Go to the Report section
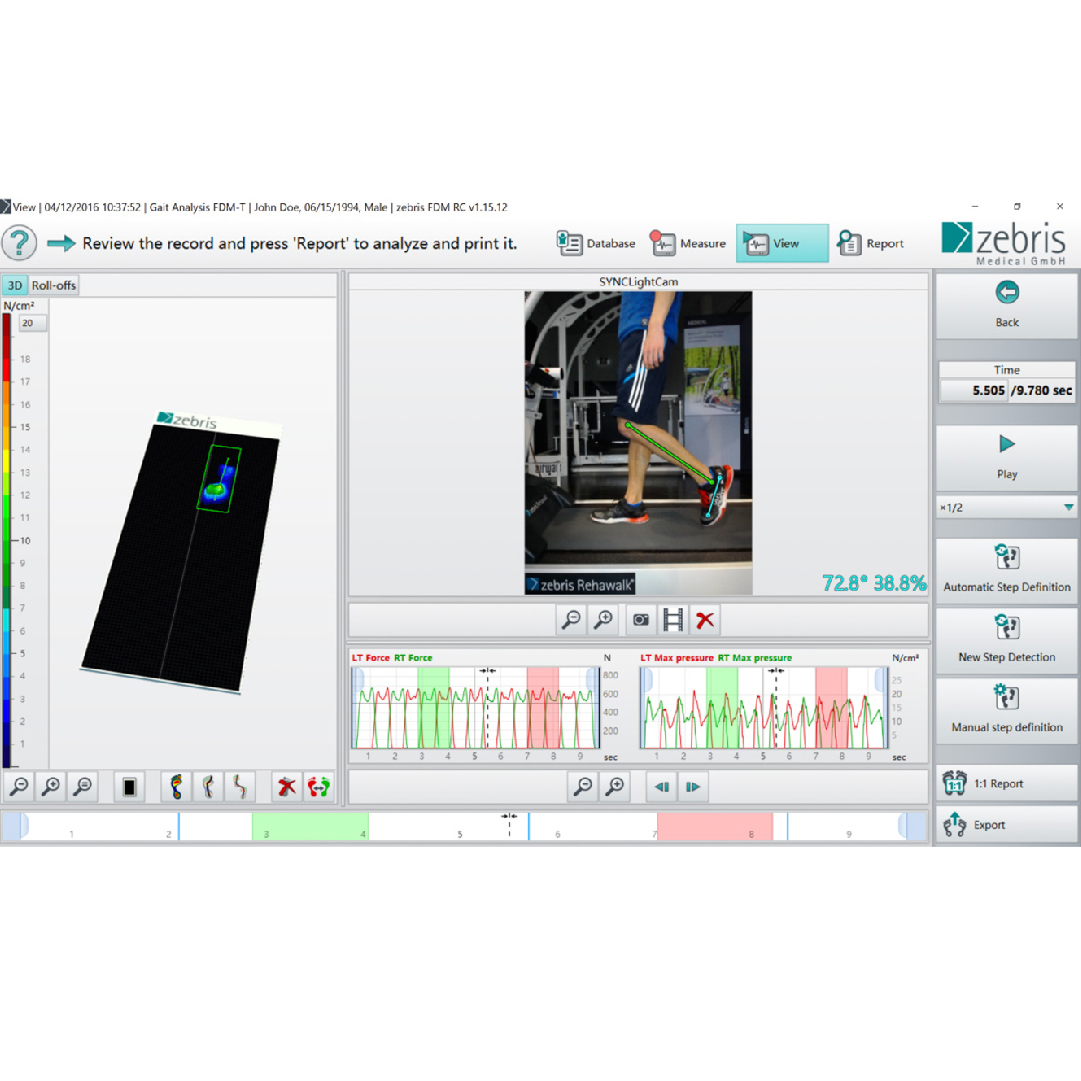The height and width of the screenshot is (1081, 1081). click(871, 244)
